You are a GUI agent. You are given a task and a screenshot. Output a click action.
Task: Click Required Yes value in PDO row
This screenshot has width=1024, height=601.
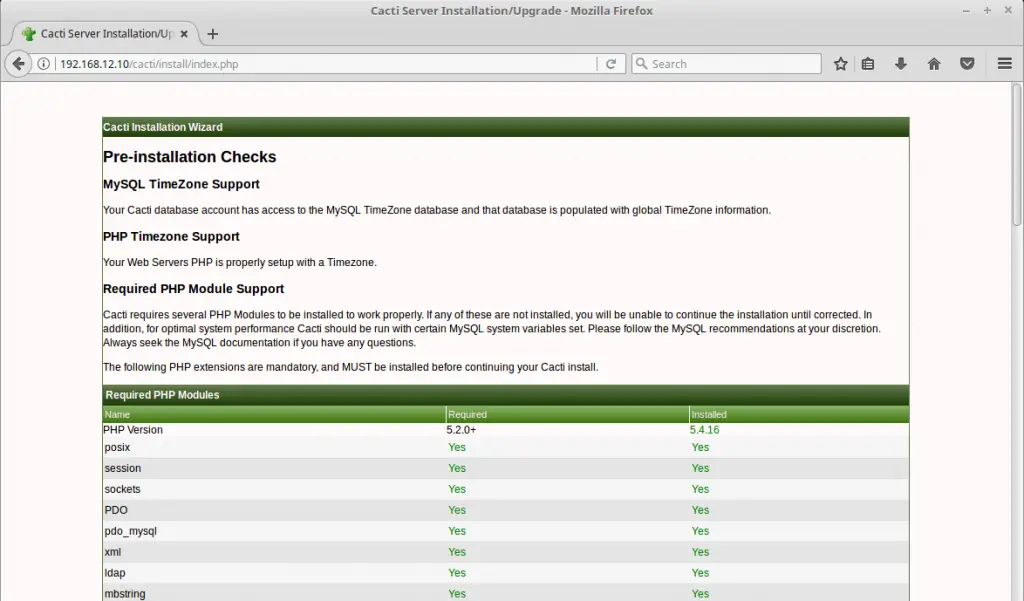(x=456, y=510)
